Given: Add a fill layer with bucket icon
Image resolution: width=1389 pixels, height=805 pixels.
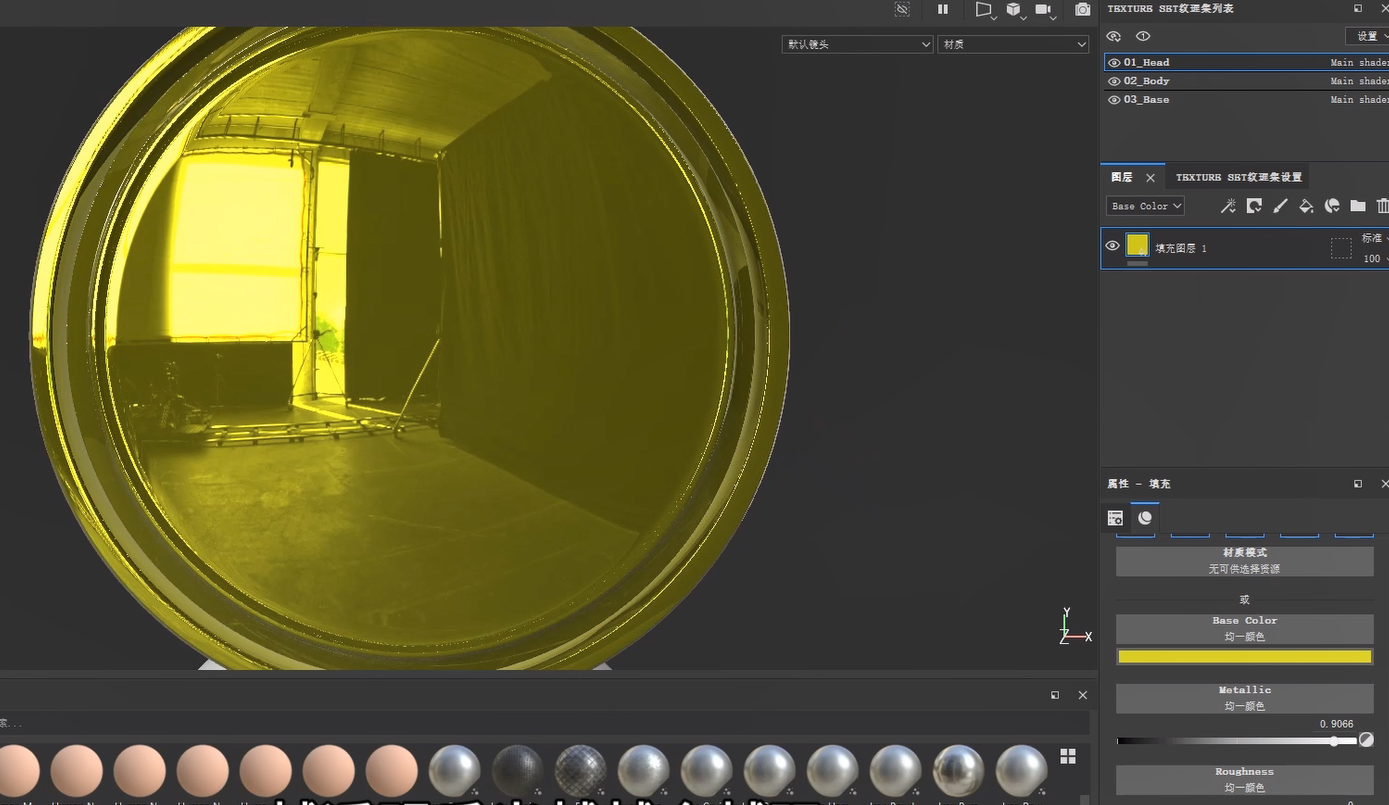Looking at the screenshot, I should (x=1306, y=206).
